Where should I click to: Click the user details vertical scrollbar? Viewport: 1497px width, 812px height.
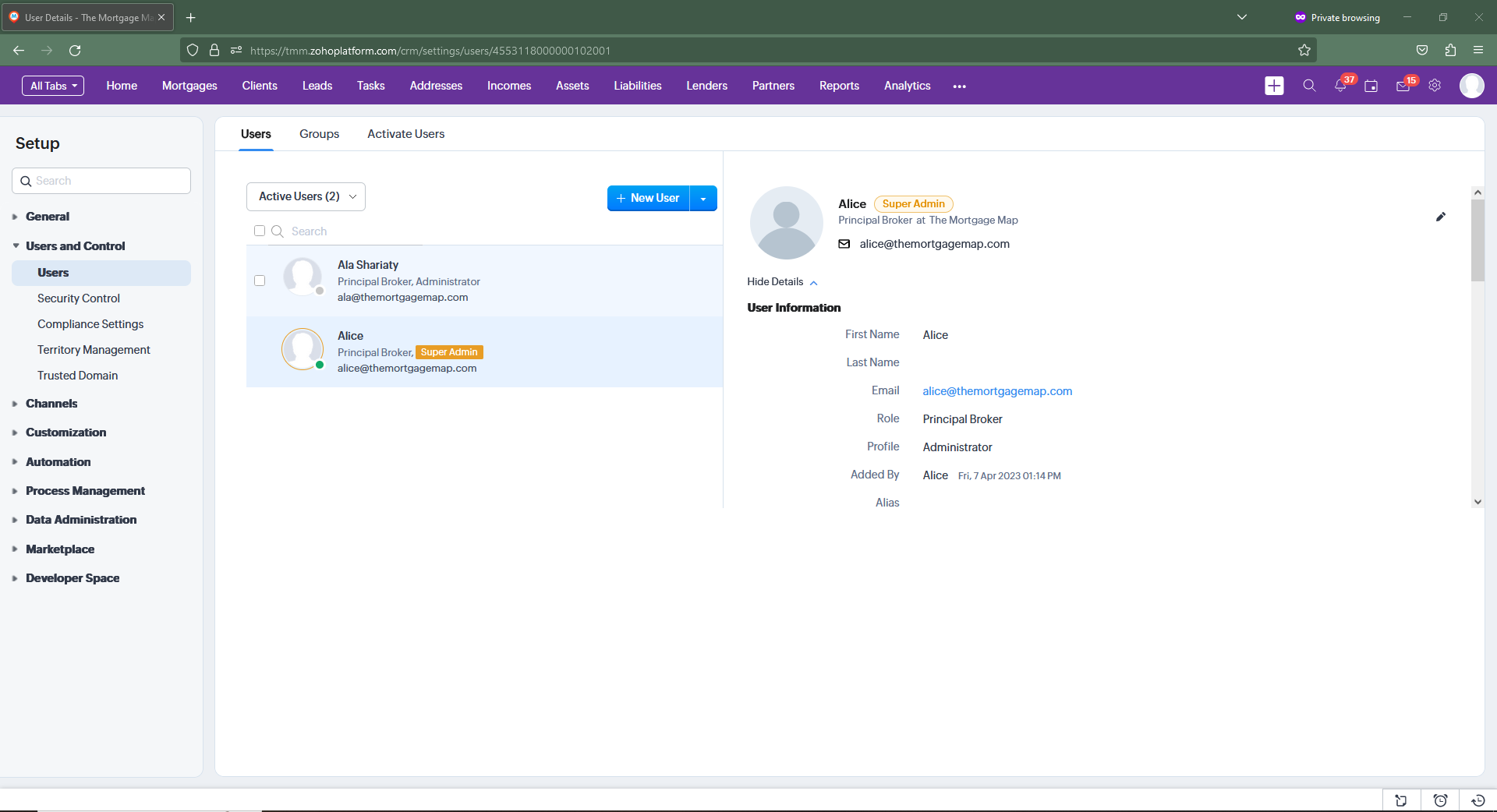coord(1478,240)
